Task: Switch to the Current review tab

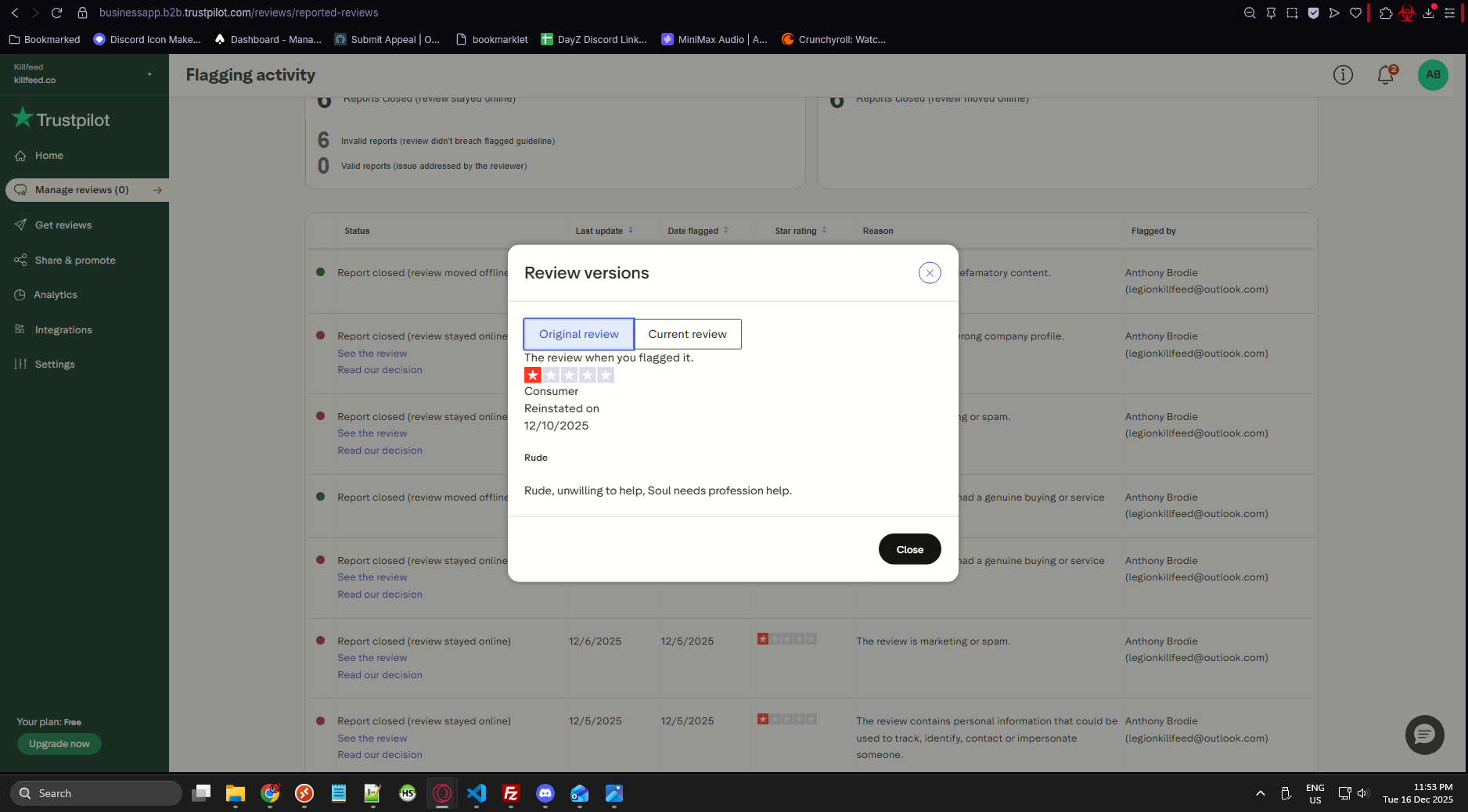Action: point(687,334)
